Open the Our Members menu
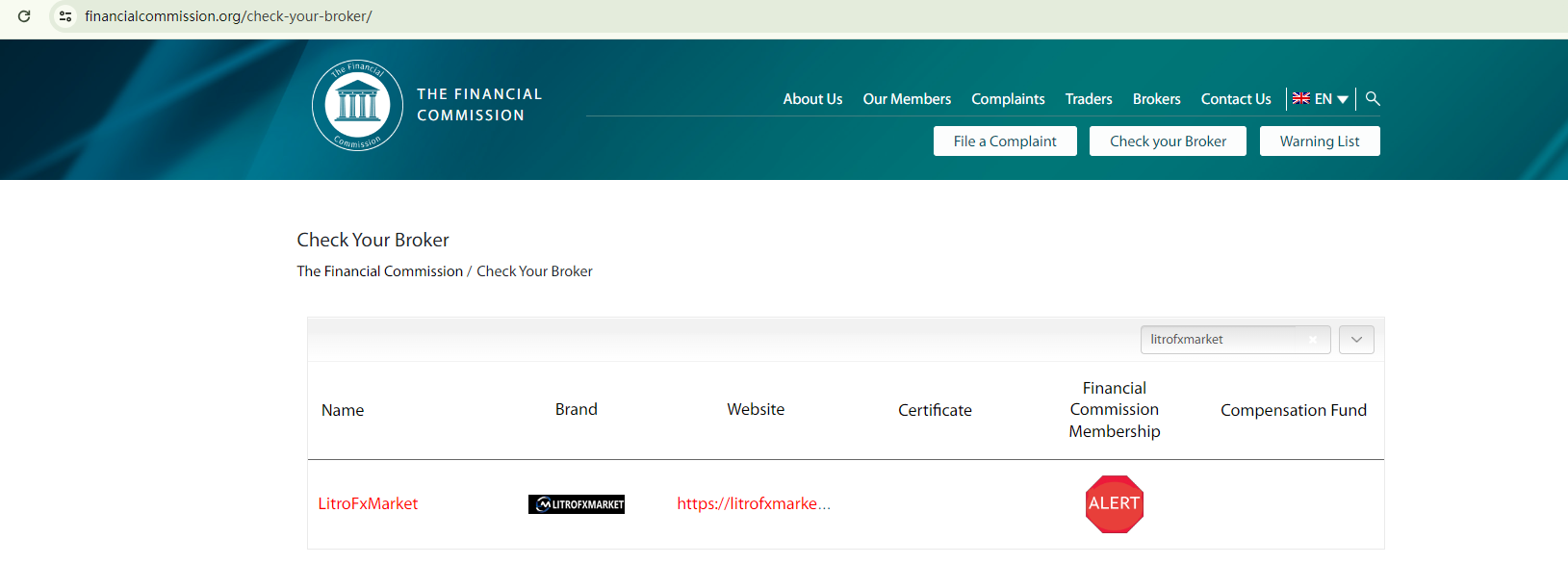1568x564 pixels. point(907,99)
